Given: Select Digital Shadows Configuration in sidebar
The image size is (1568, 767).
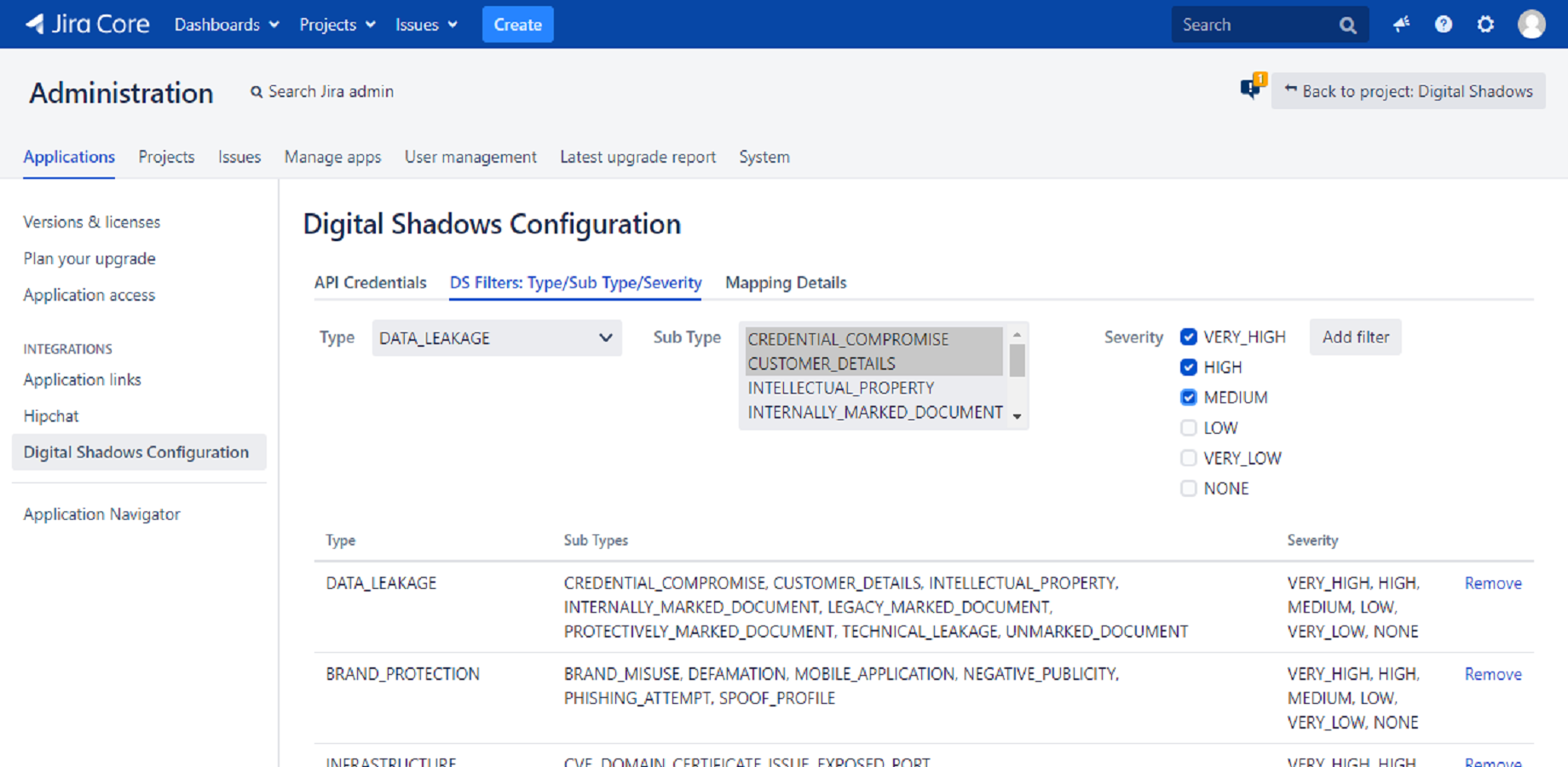Looking at the screenshot, I should (x=139, y=452).
